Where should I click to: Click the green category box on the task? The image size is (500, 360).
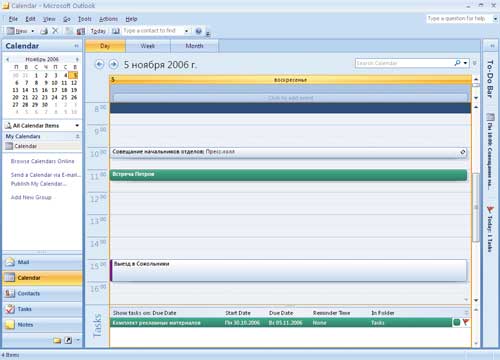click(x=457, y=322)
